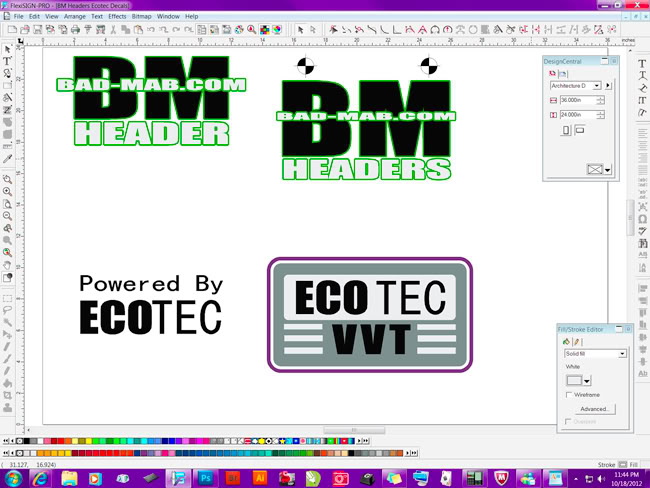Click the Undo toolbar icon
The image size is (650, 488).
click(x=151, y=29)
